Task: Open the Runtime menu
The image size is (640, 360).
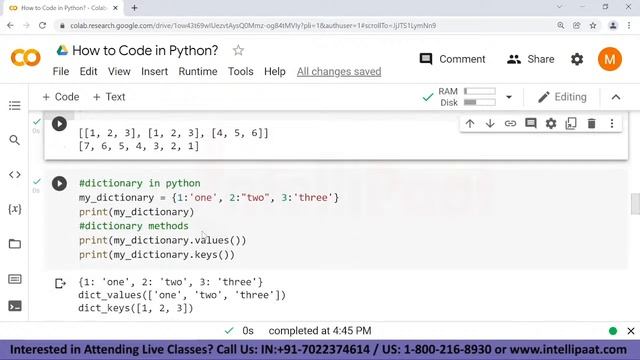Action: pos(198,71)
